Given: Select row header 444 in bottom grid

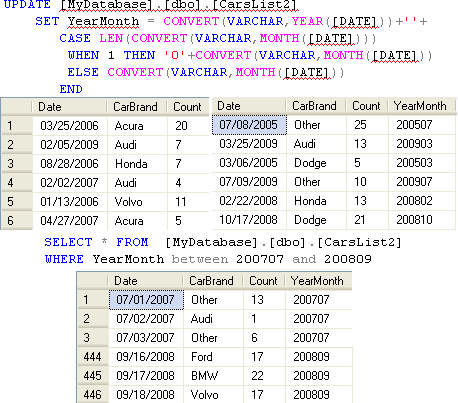Looking at the screenshot, I should [93, 357].
